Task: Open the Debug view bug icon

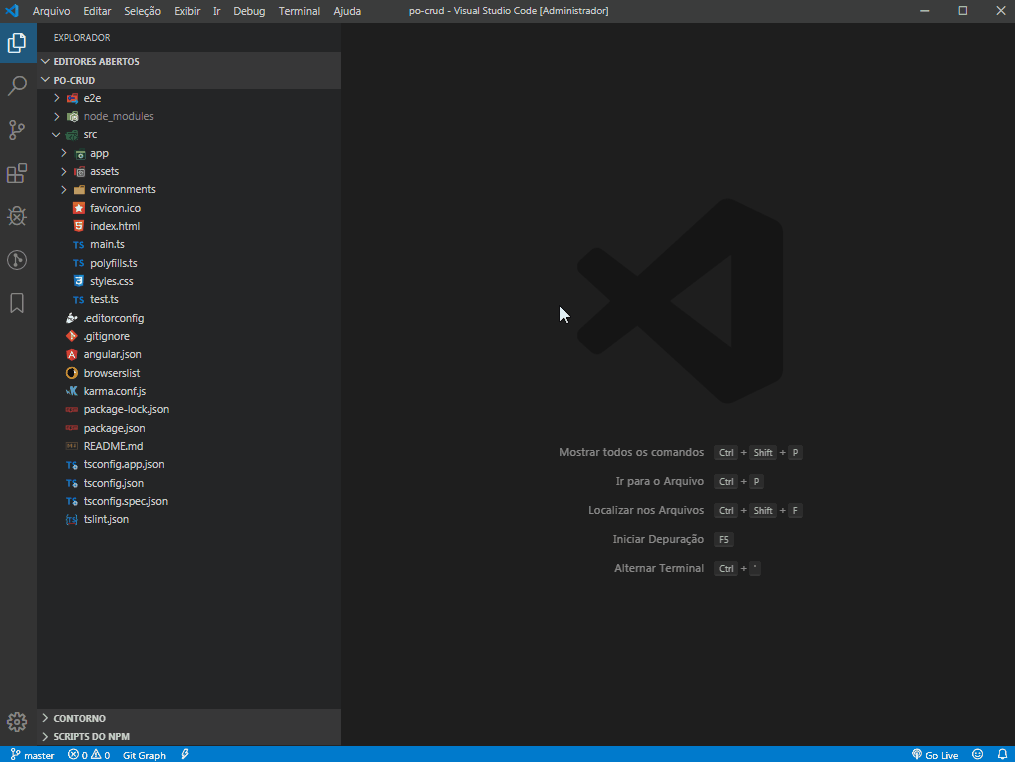Action: [x=17, y=216]
